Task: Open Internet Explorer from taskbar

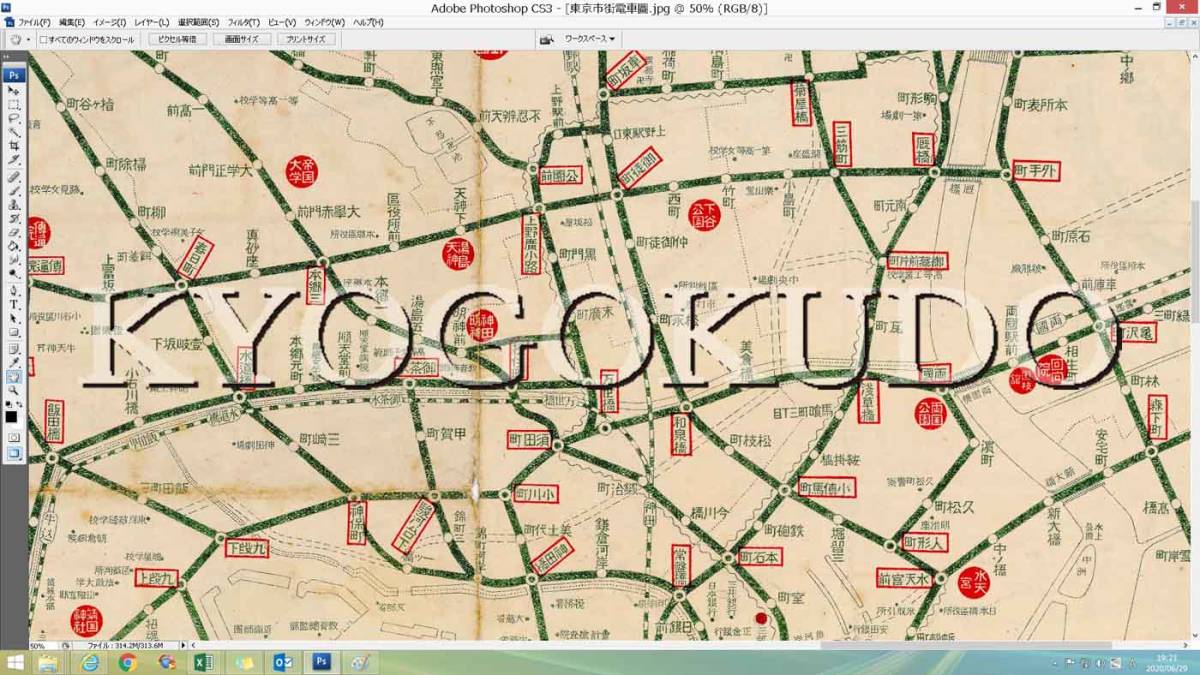Action: pos(90,663)
